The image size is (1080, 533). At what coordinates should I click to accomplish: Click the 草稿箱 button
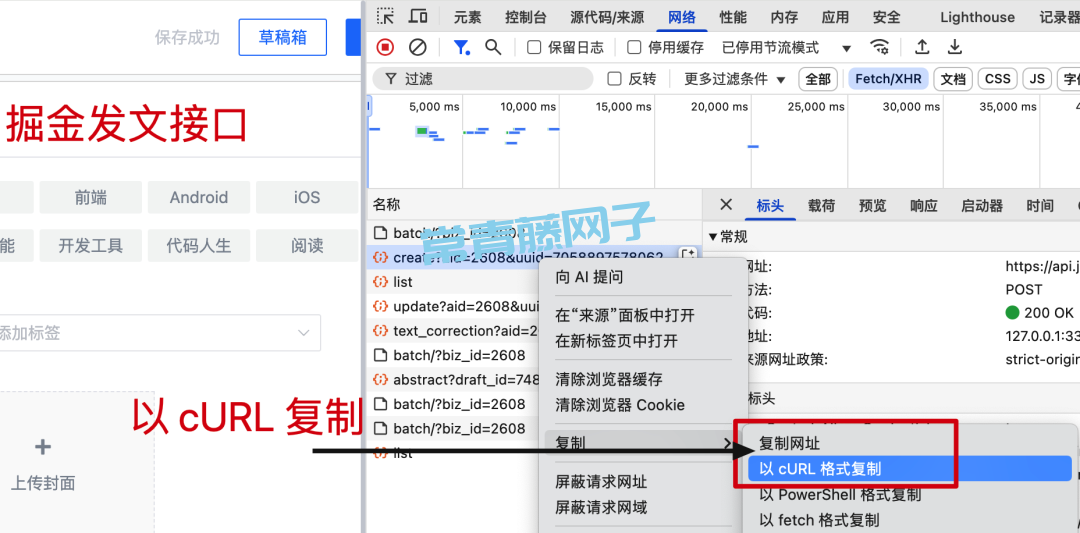tap(282, 37)
